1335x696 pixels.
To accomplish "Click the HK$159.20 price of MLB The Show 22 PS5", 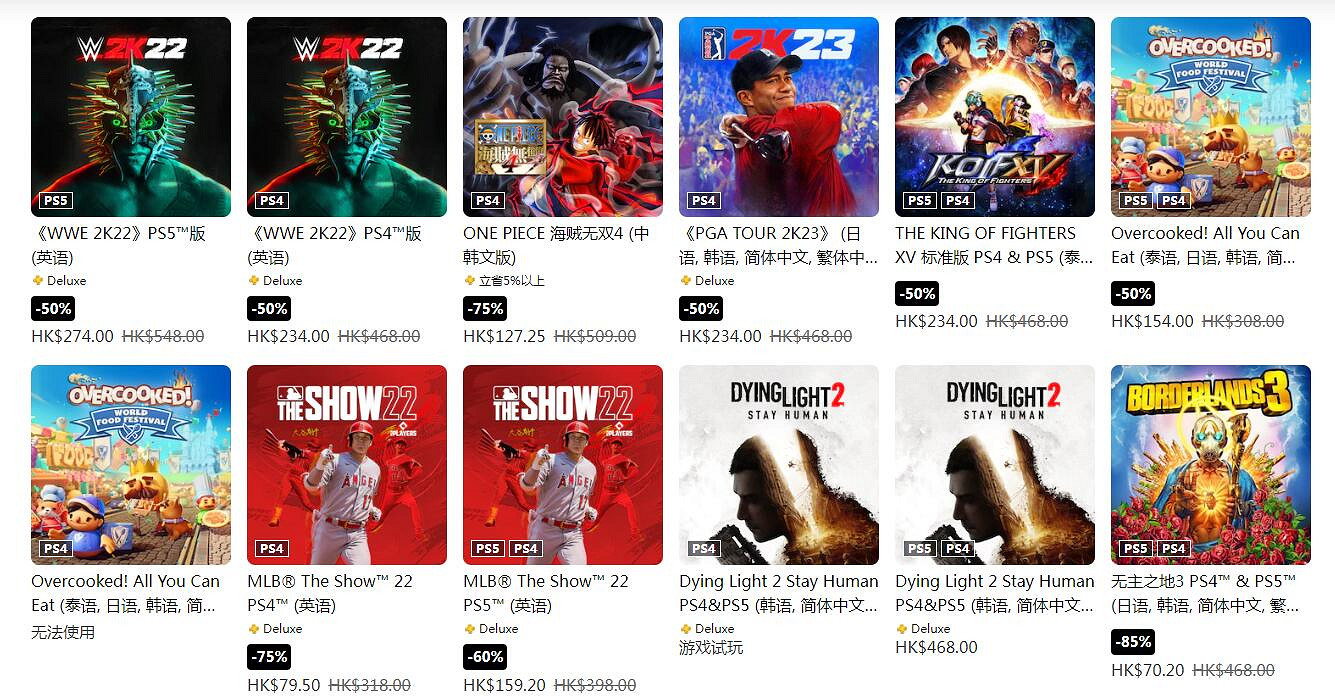I will pyautogui.click(x=504, y=685).
